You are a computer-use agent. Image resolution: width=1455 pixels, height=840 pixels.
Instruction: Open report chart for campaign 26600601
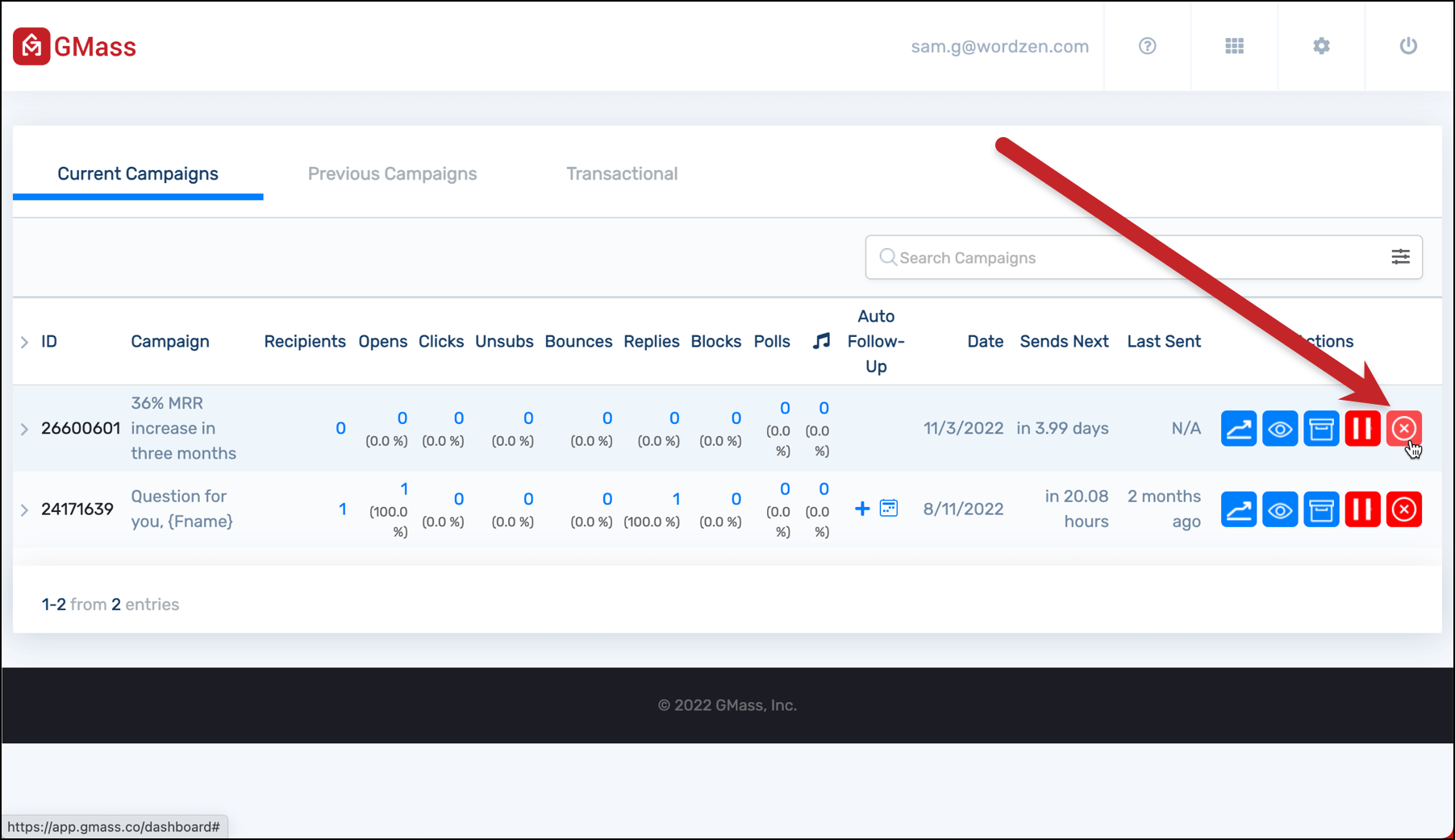(1238, 428)
